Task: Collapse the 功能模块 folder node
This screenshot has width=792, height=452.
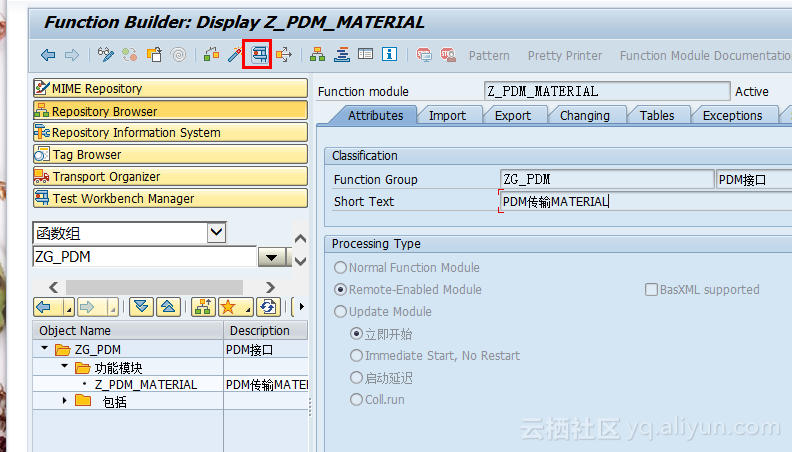Action: coord(64,366)
